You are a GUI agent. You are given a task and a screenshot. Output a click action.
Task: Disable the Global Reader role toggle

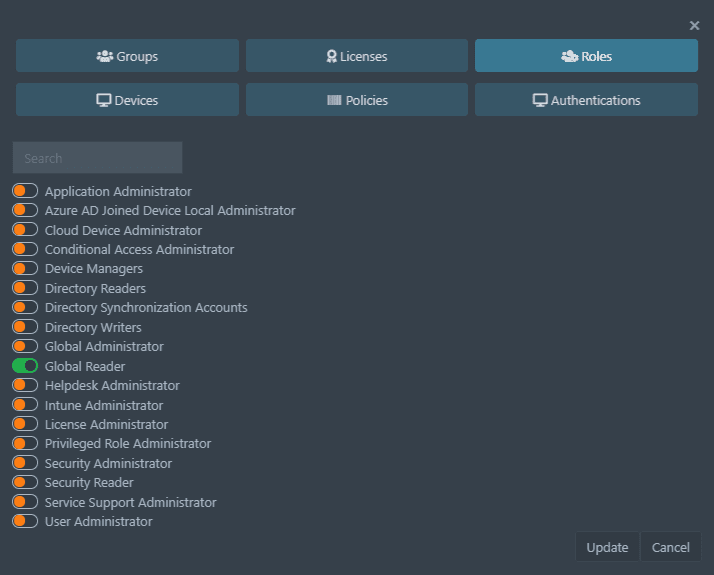(x=25, y=366)
